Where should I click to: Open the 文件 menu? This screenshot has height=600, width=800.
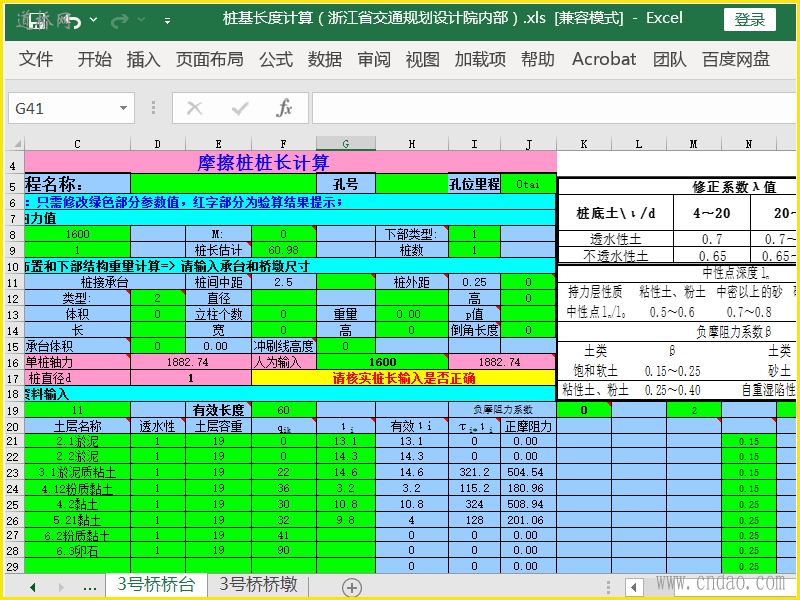(36, 59)
